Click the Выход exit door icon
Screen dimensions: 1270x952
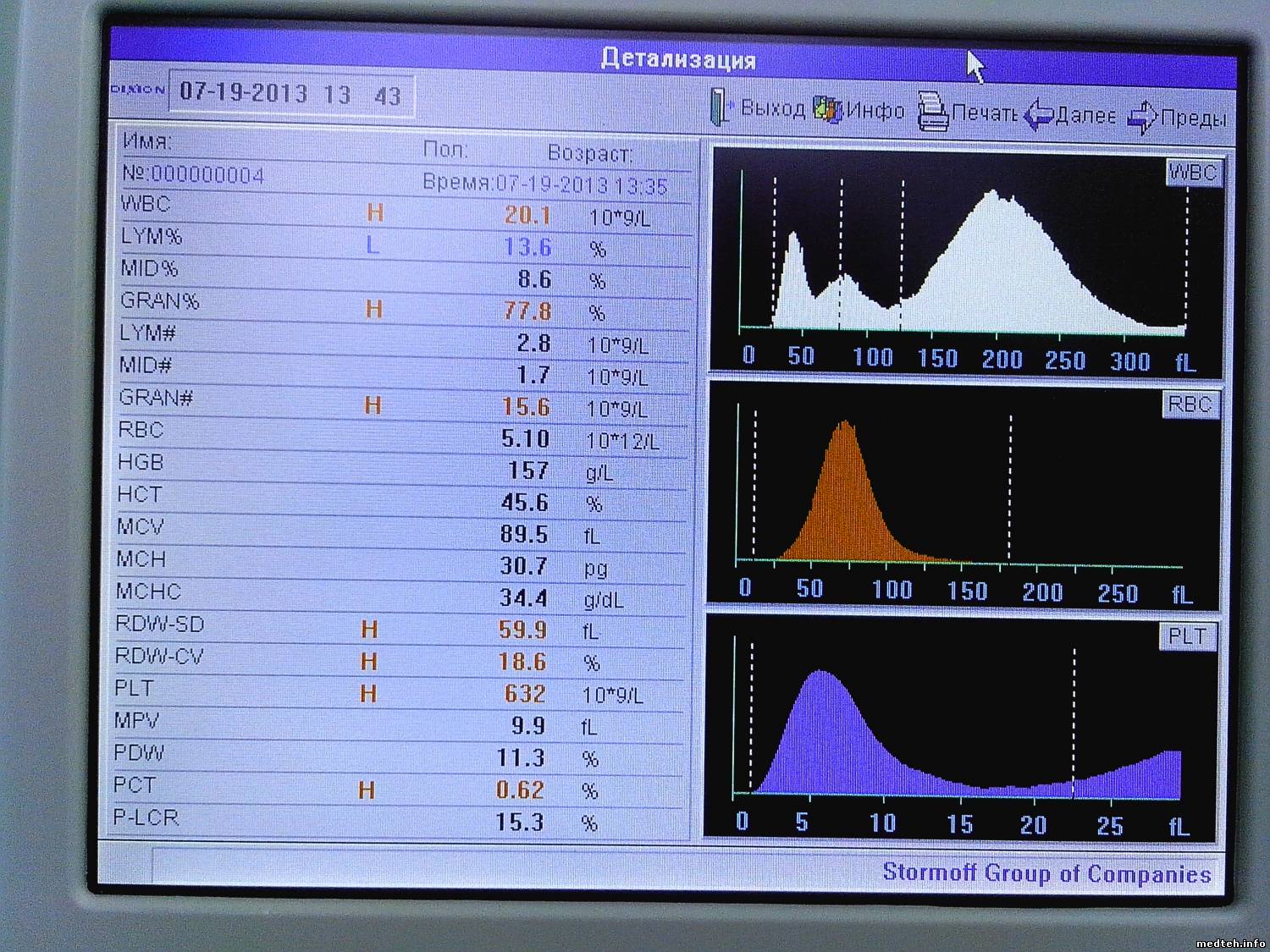pyautogui.click(x=721, y=108)
